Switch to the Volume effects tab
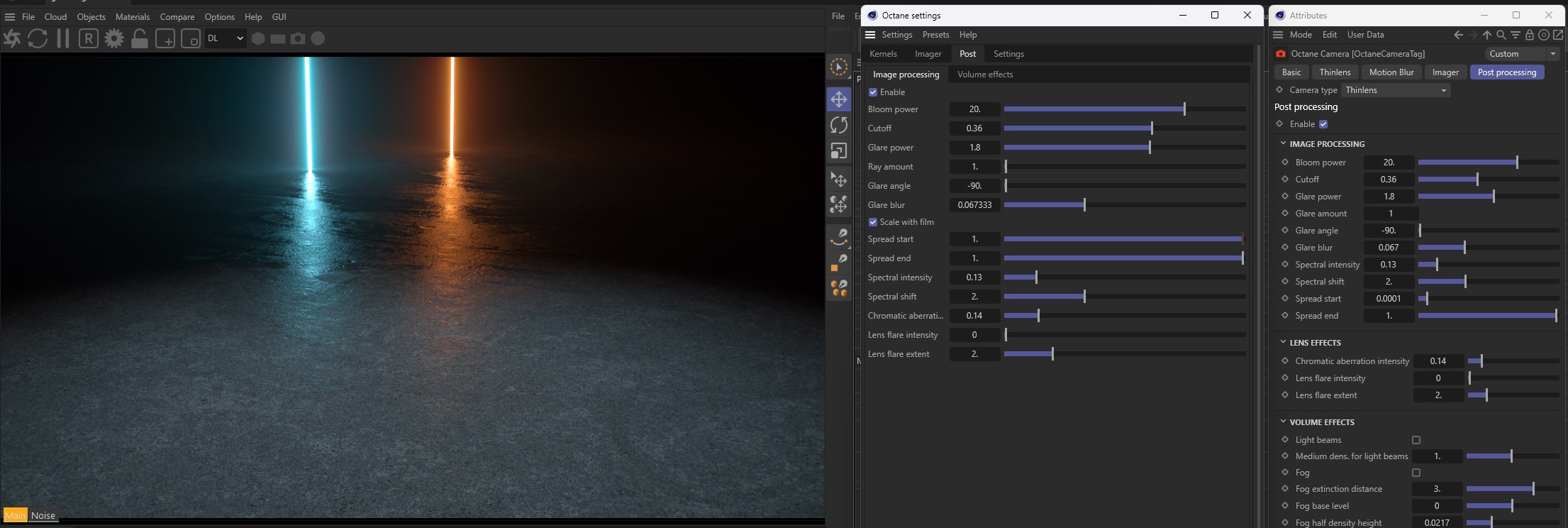This screenshot has width=1568, height=528. [985, 75]
